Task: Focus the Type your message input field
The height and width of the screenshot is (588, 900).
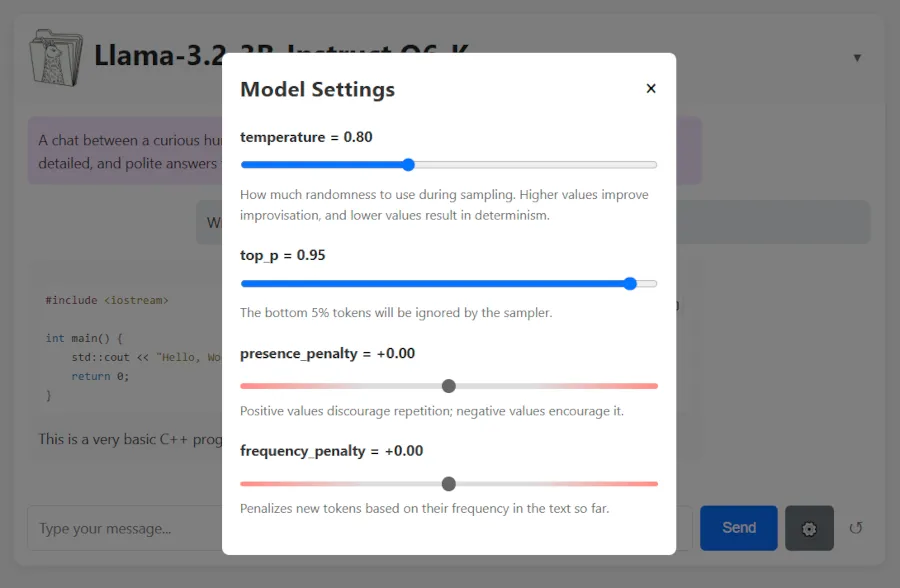Action: (x=120, y=528)
